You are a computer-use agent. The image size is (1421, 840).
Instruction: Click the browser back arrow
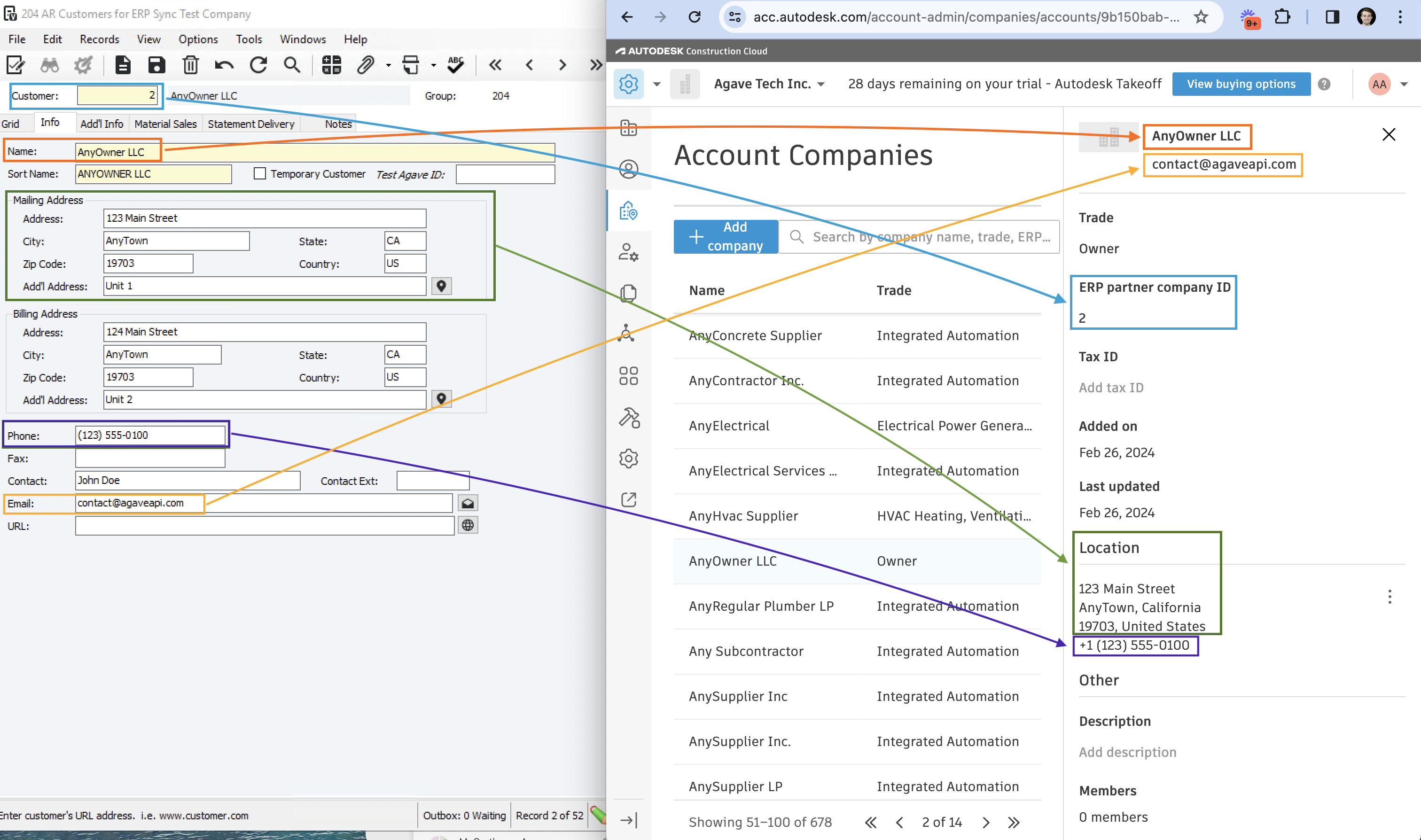pos(627,17)
